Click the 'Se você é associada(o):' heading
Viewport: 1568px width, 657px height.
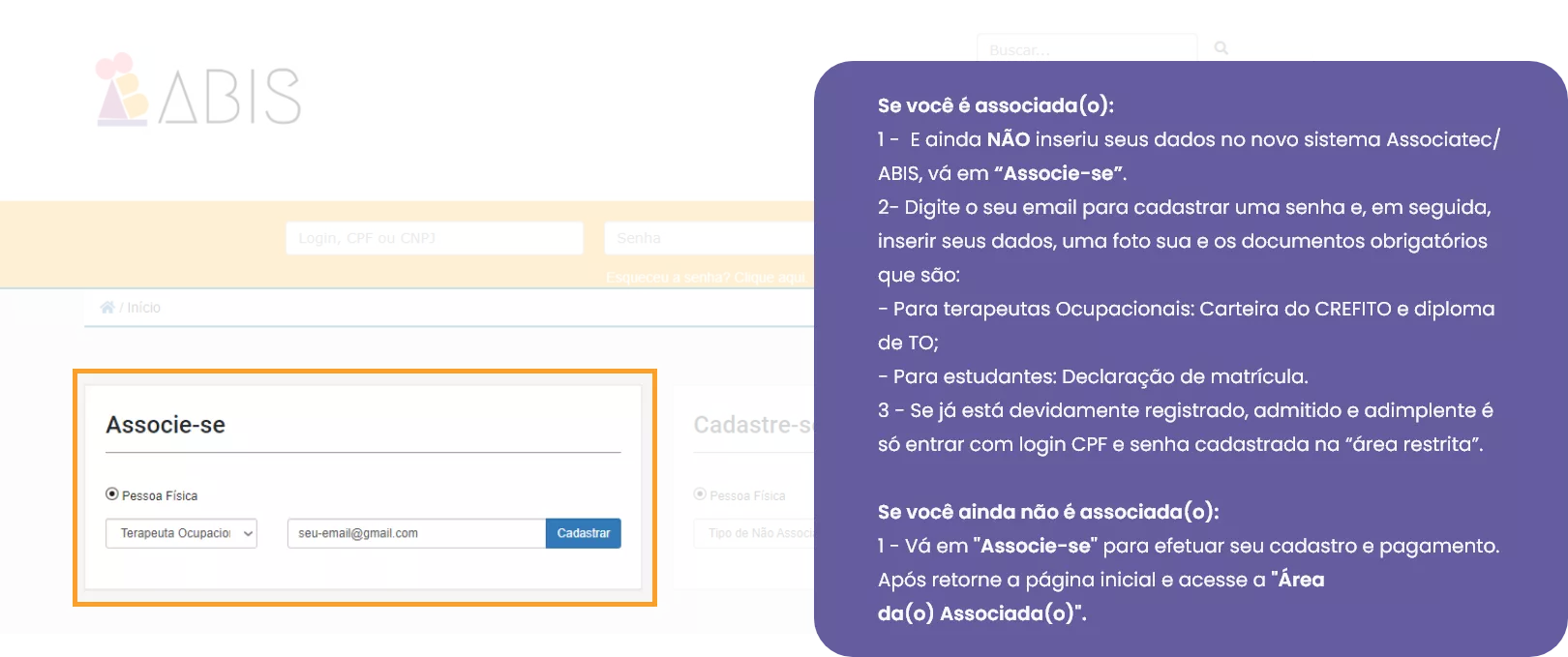(x=995, y=105)
